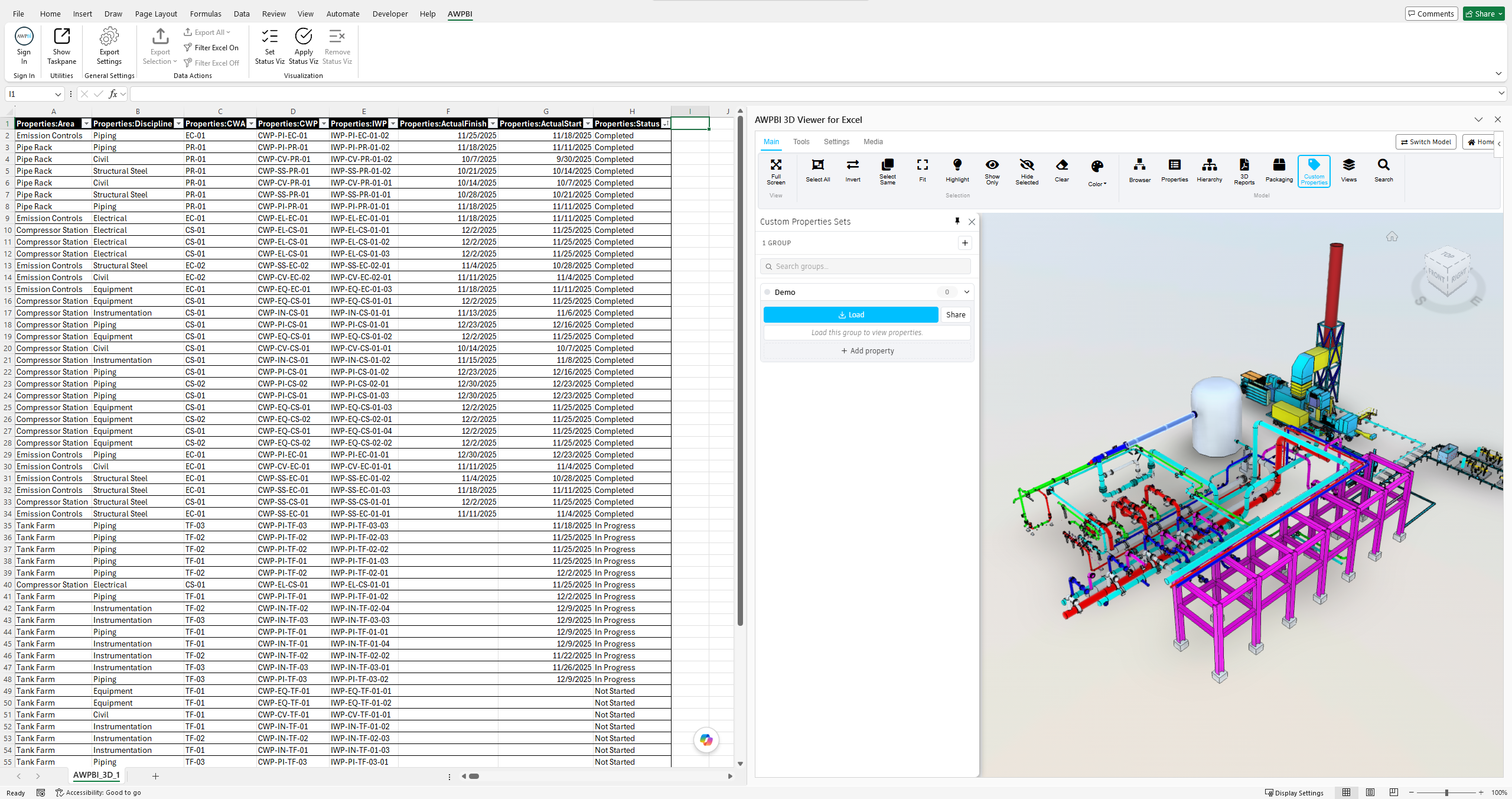Click the Show Only eye icon
The height and width of the screenshot is (799, 1512).
click(x=992, y=165)
